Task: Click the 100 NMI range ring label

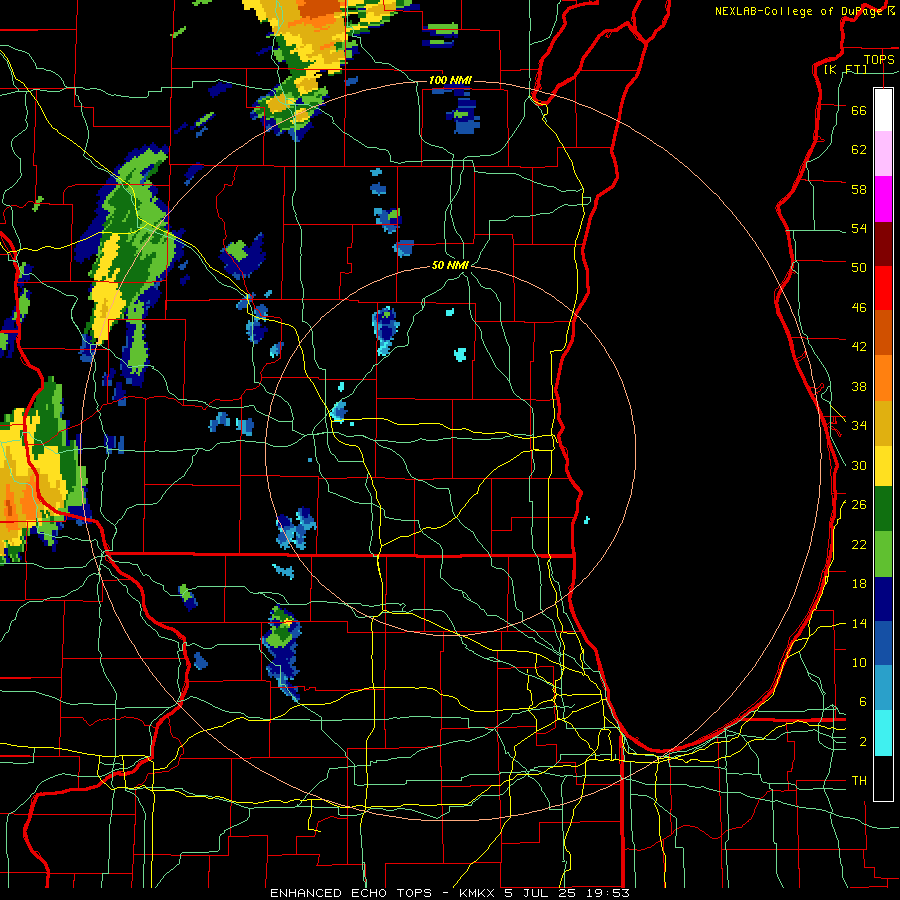Action: 450,80
